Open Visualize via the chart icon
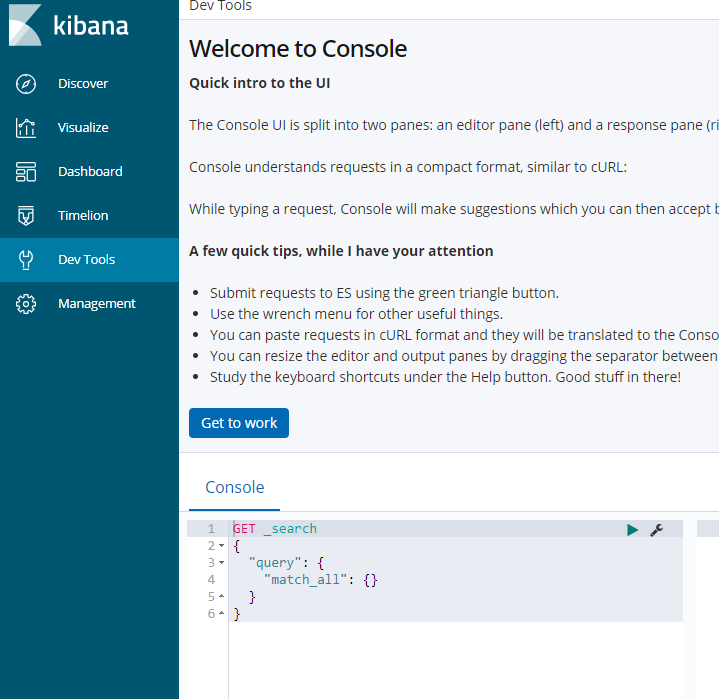The width and height of the screenshot is (719, 699). (27, 128)
